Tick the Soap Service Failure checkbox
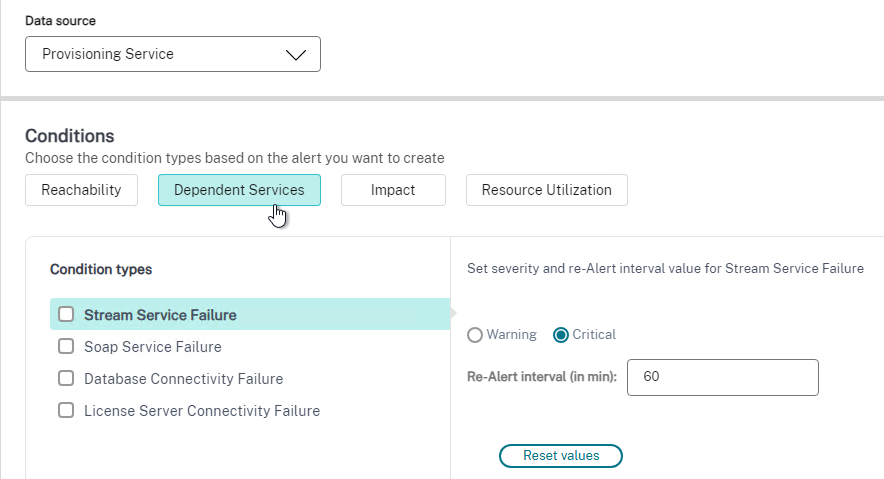The height and width of the screenshot is (479, 884). [x=66, y=346]
